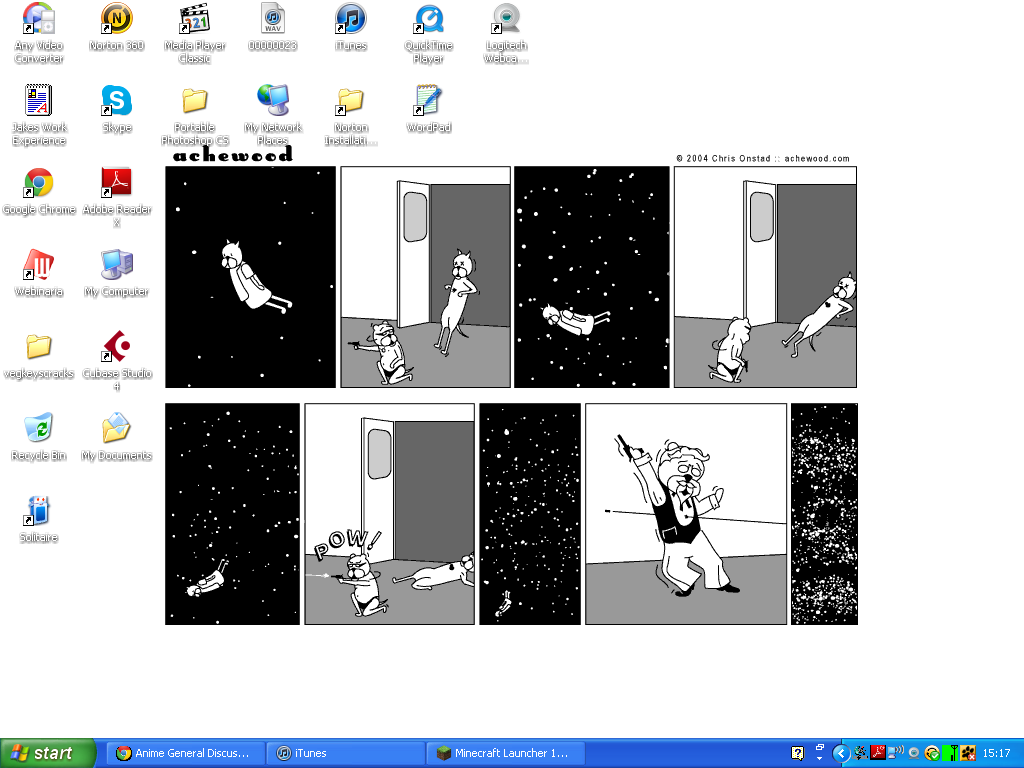Image resolution: width=1024 pixels, height=768 pixels.
Task: Switch to the Anime General Discussion Chrome window
Action: pos(185,753)
